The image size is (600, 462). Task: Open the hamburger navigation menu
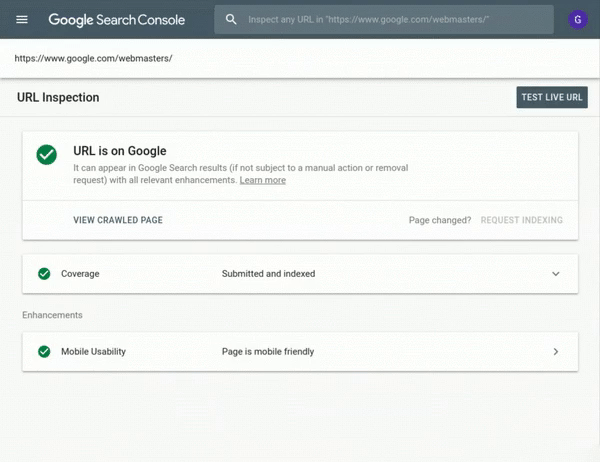point(22,19)
